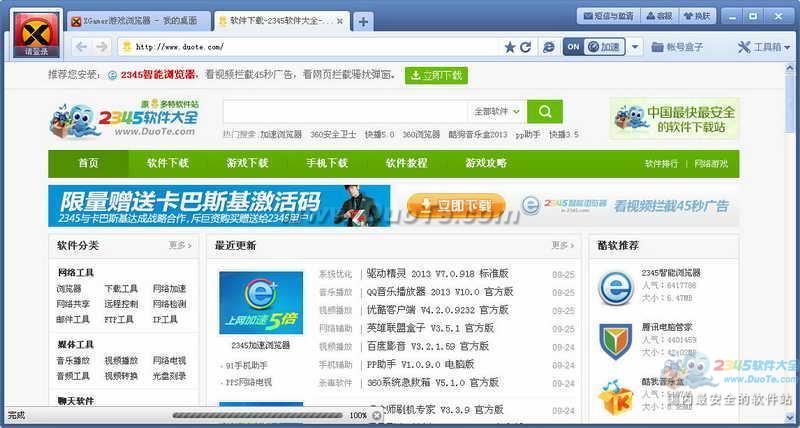This screenshot has height=428, width=800.
Task: Open dropdown arrow next to 加速
Action: (634, 47)
